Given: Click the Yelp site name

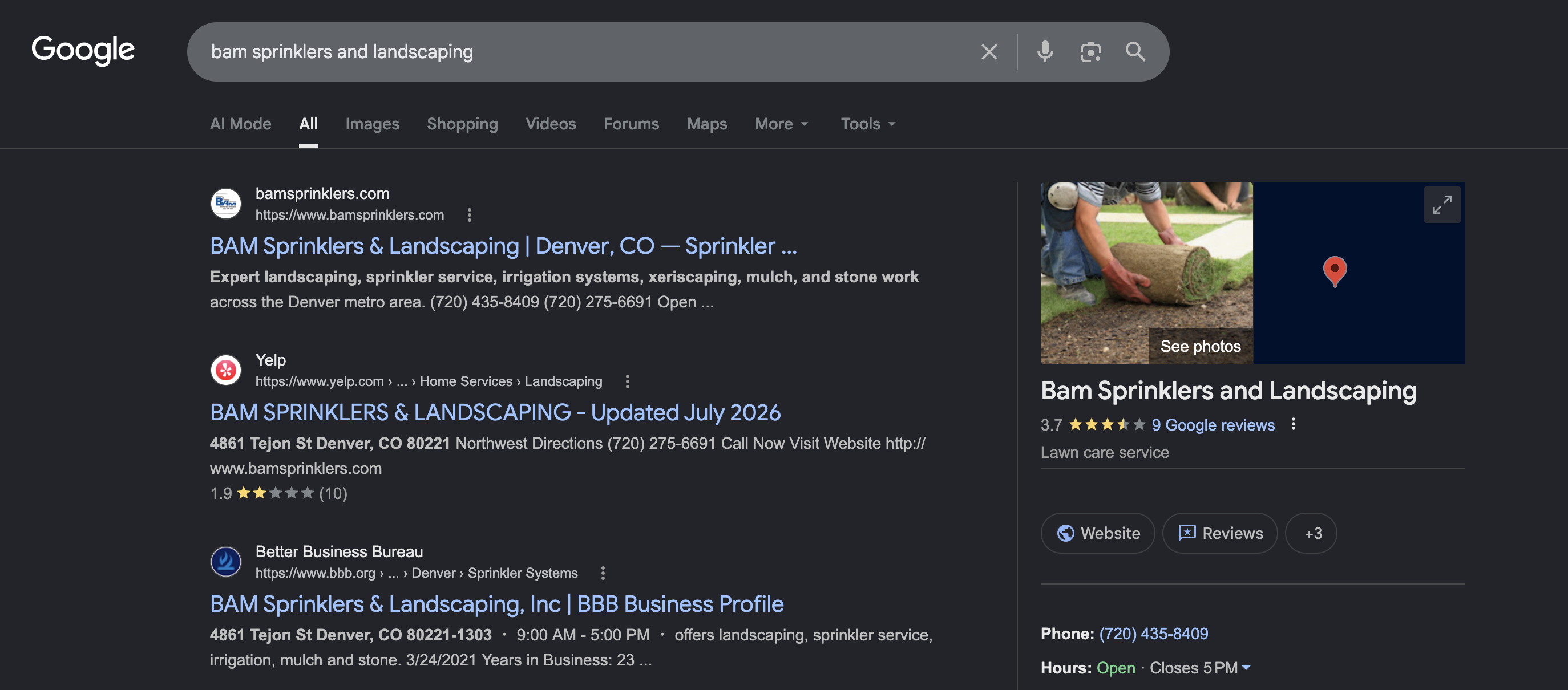Looking at the screenshot, I should click(x=270, y=360).
